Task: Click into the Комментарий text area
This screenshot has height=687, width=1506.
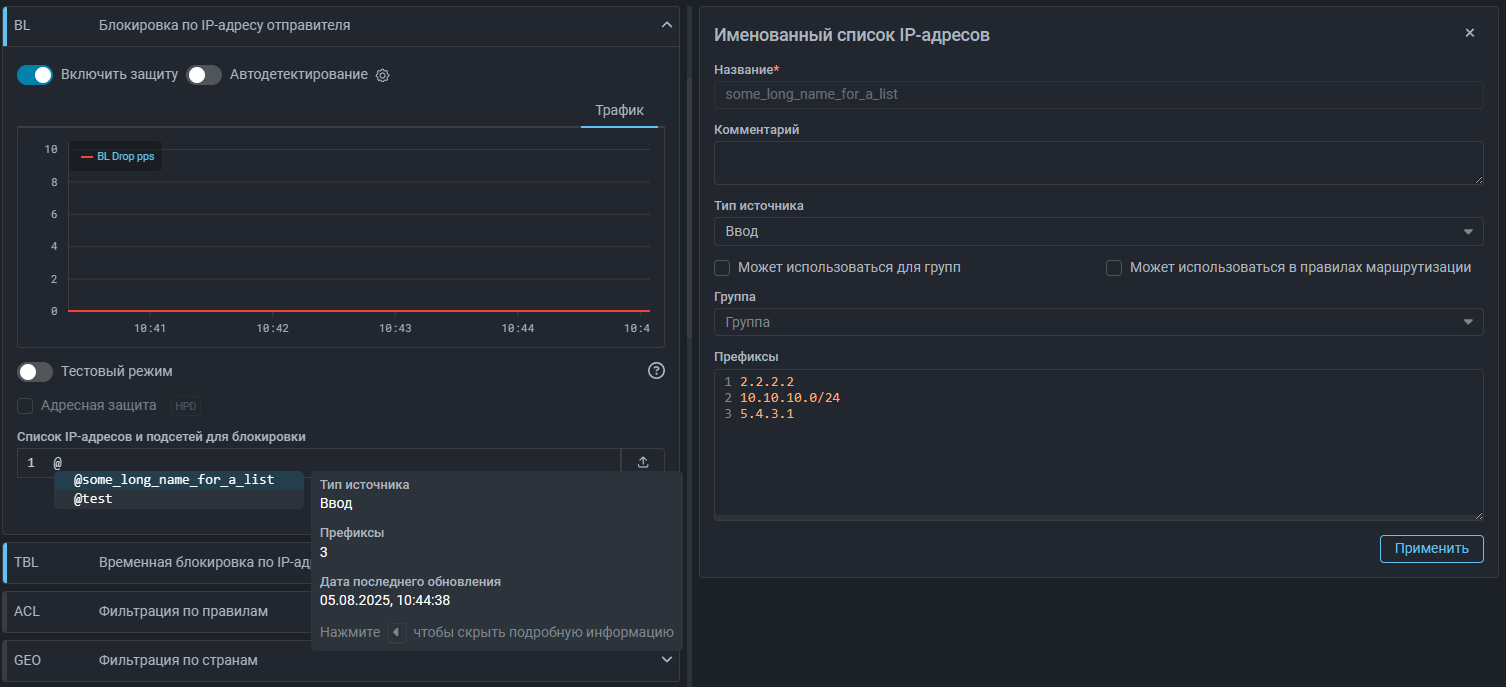Action: click(x=1097, y=162)
